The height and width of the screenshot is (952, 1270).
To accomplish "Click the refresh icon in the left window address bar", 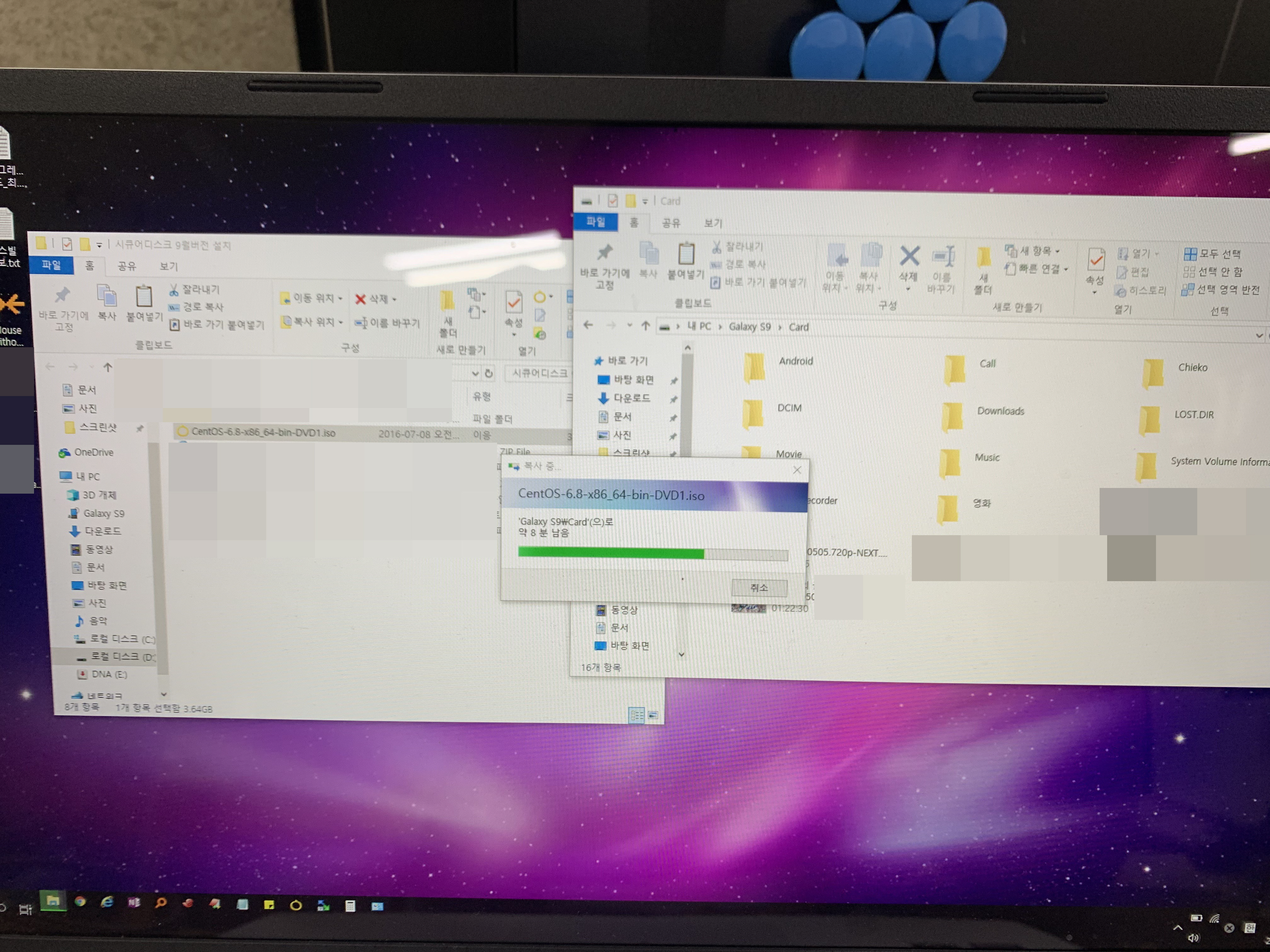I will click(x=489, y=374).
